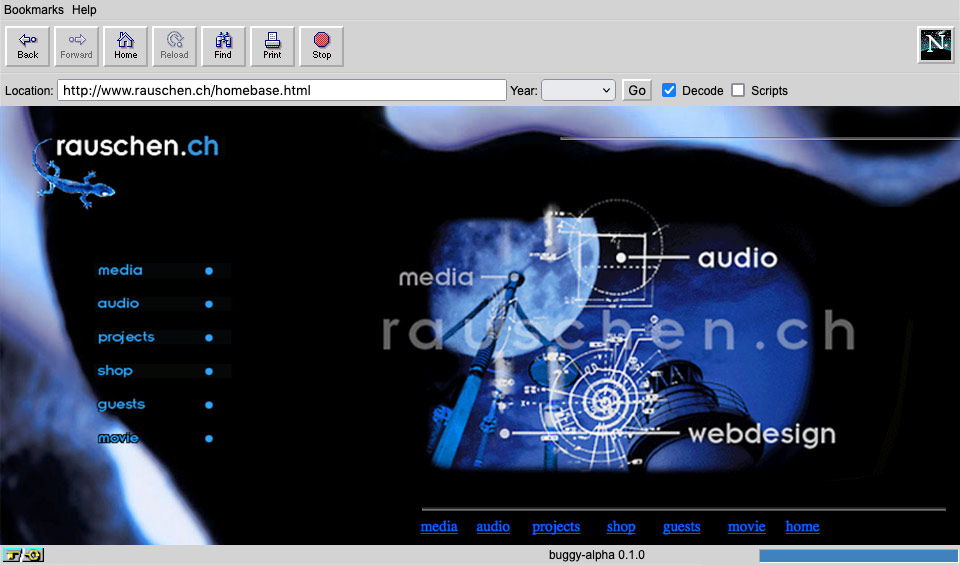960x565 pixels.
Task: Follow the bottom projects hyperlink
Action: click(x=556, y=526)
